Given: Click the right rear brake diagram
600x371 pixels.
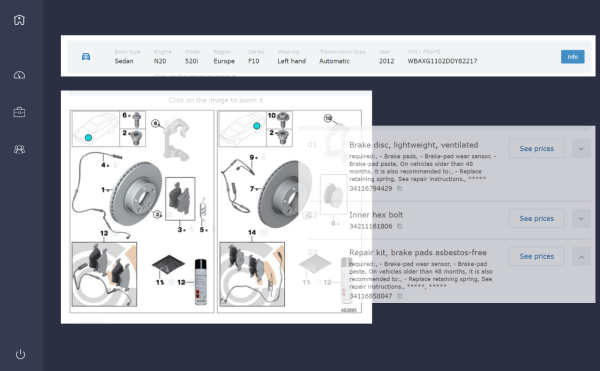Looking at the screenshot, I should (x=289, y=212).
